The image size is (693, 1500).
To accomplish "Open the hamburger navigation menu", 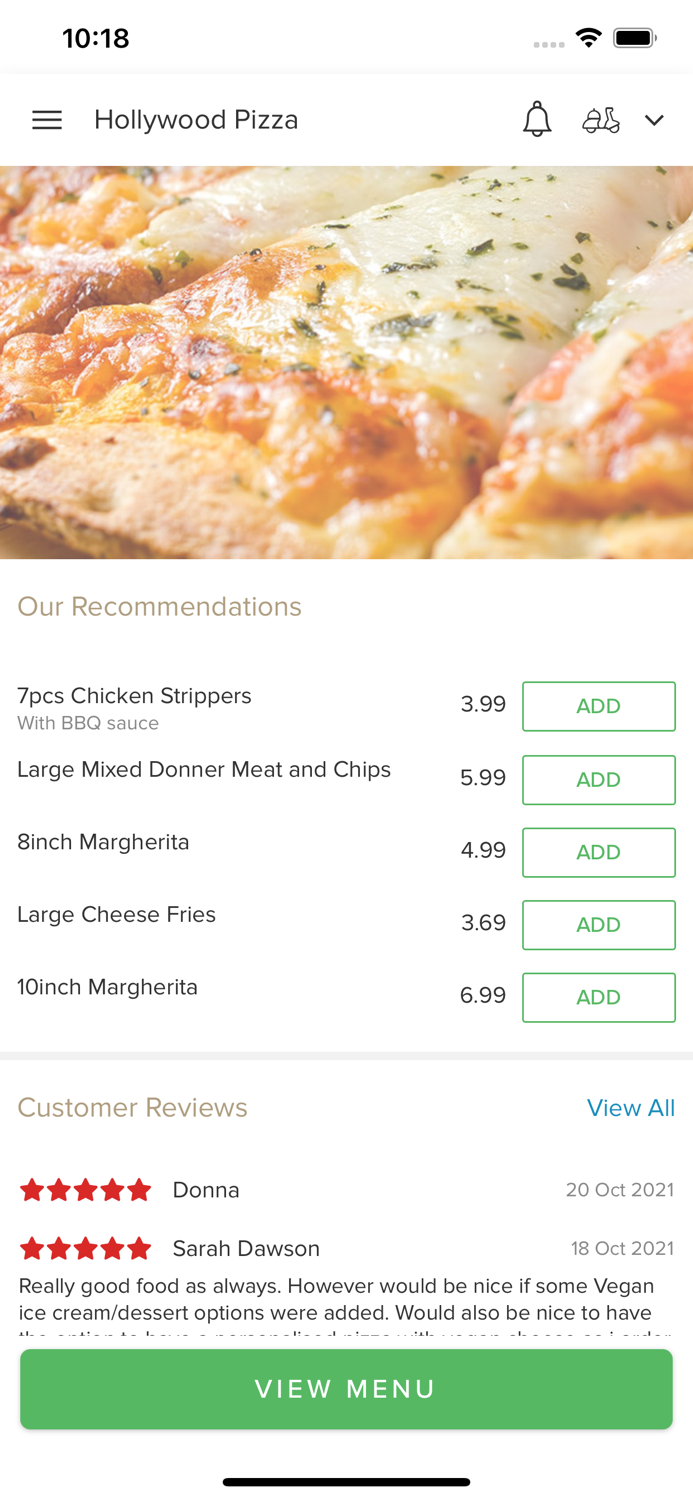I will pyautogui.click(x=46, y=119).
